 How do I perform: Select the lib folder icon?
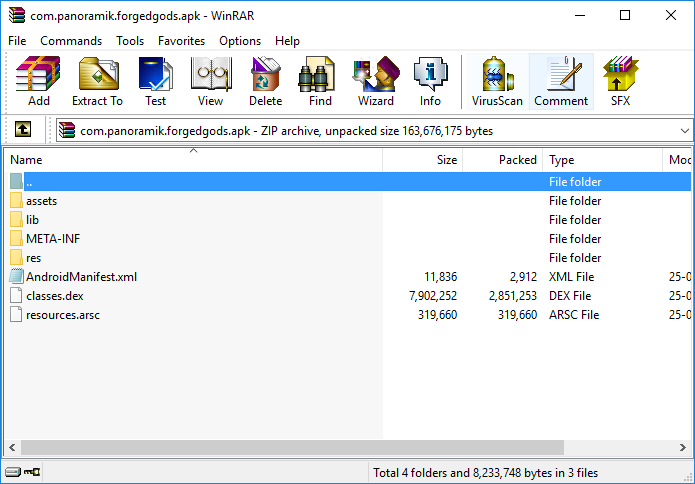click(x=16, y=219)
